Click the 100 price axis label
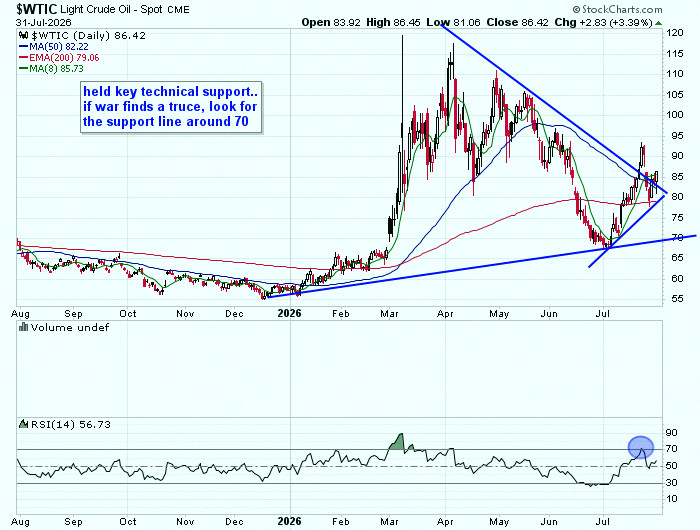 point(675,115)
